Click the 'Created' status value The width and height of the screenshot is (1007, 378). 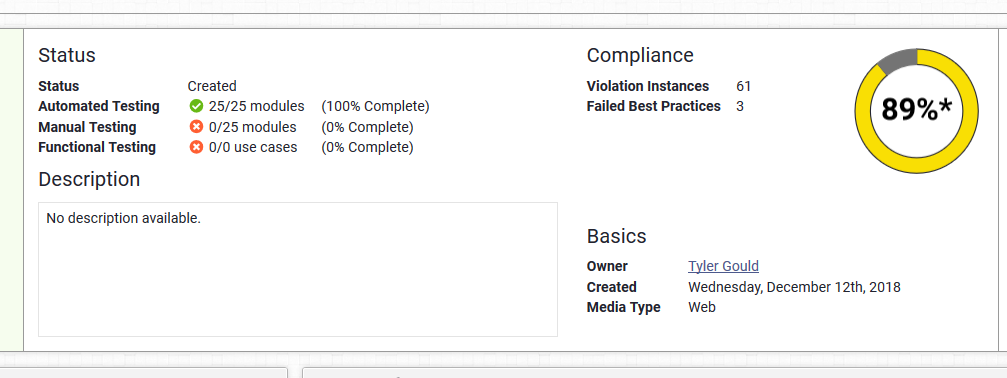212,86
